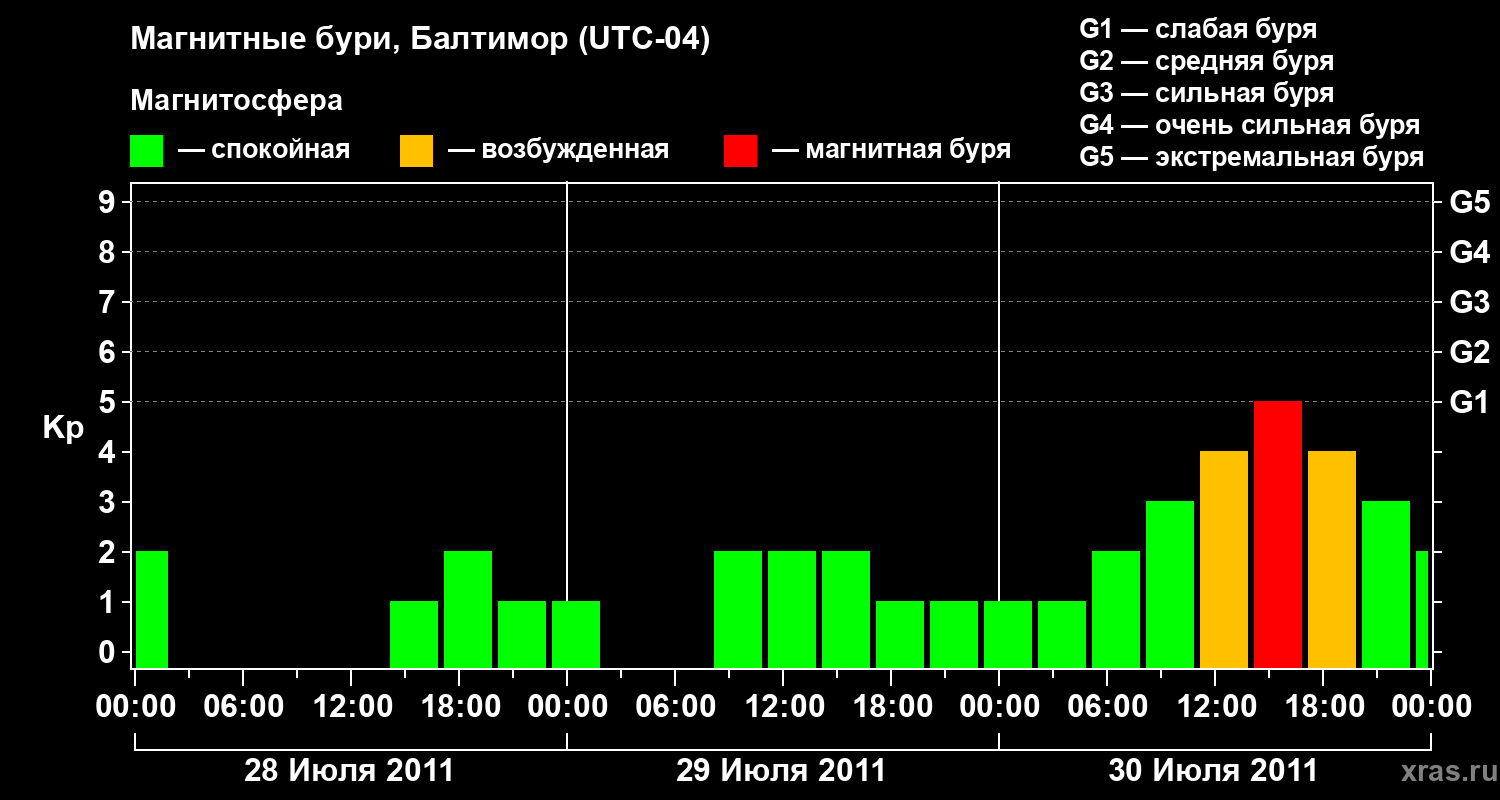
Task: Click the 'G3' label on the right axis
Action: pos(1470,302)
